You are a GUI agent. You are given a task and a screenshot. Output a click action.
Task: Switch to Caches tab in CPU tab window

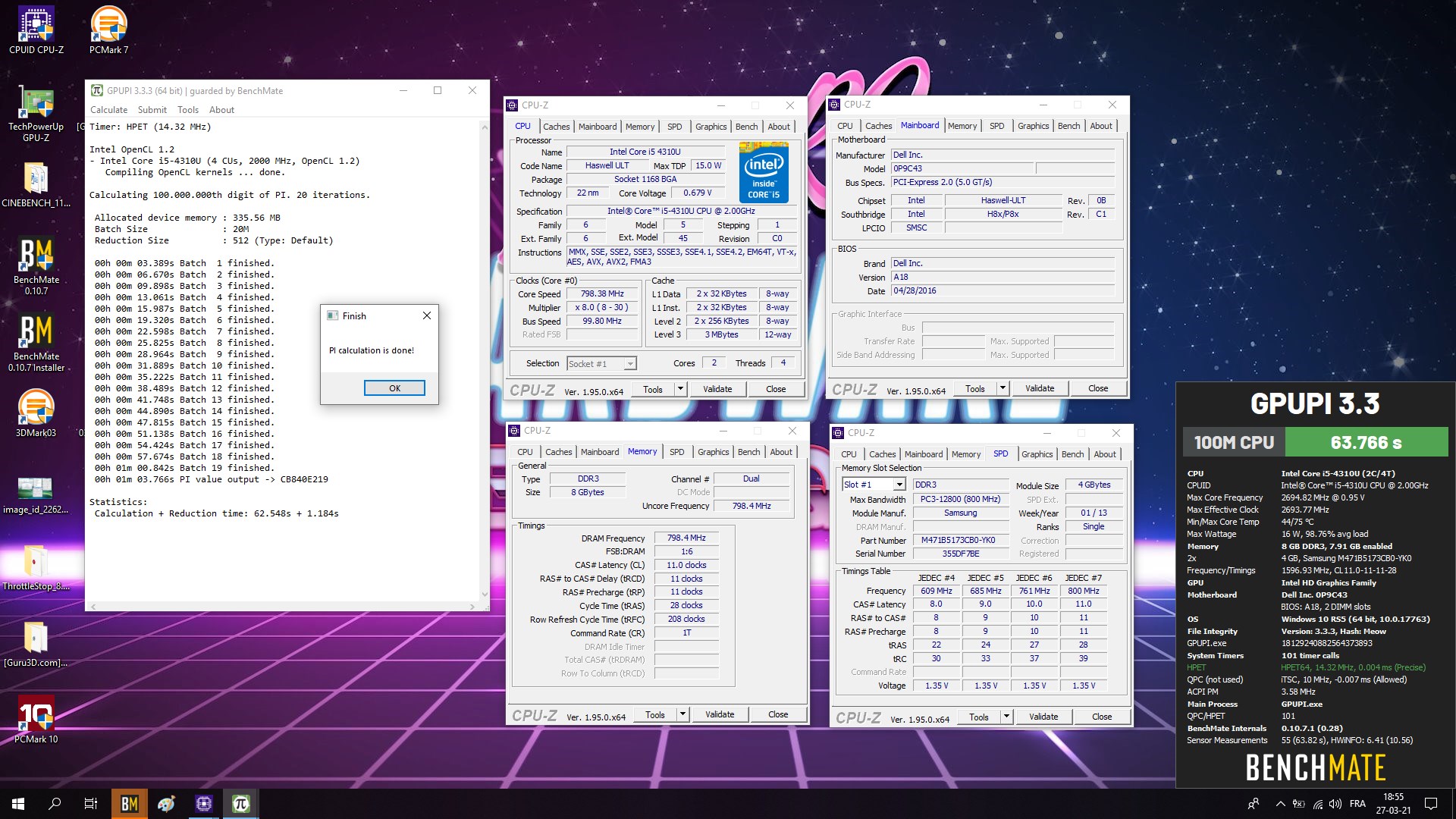(x=556, y=127)
